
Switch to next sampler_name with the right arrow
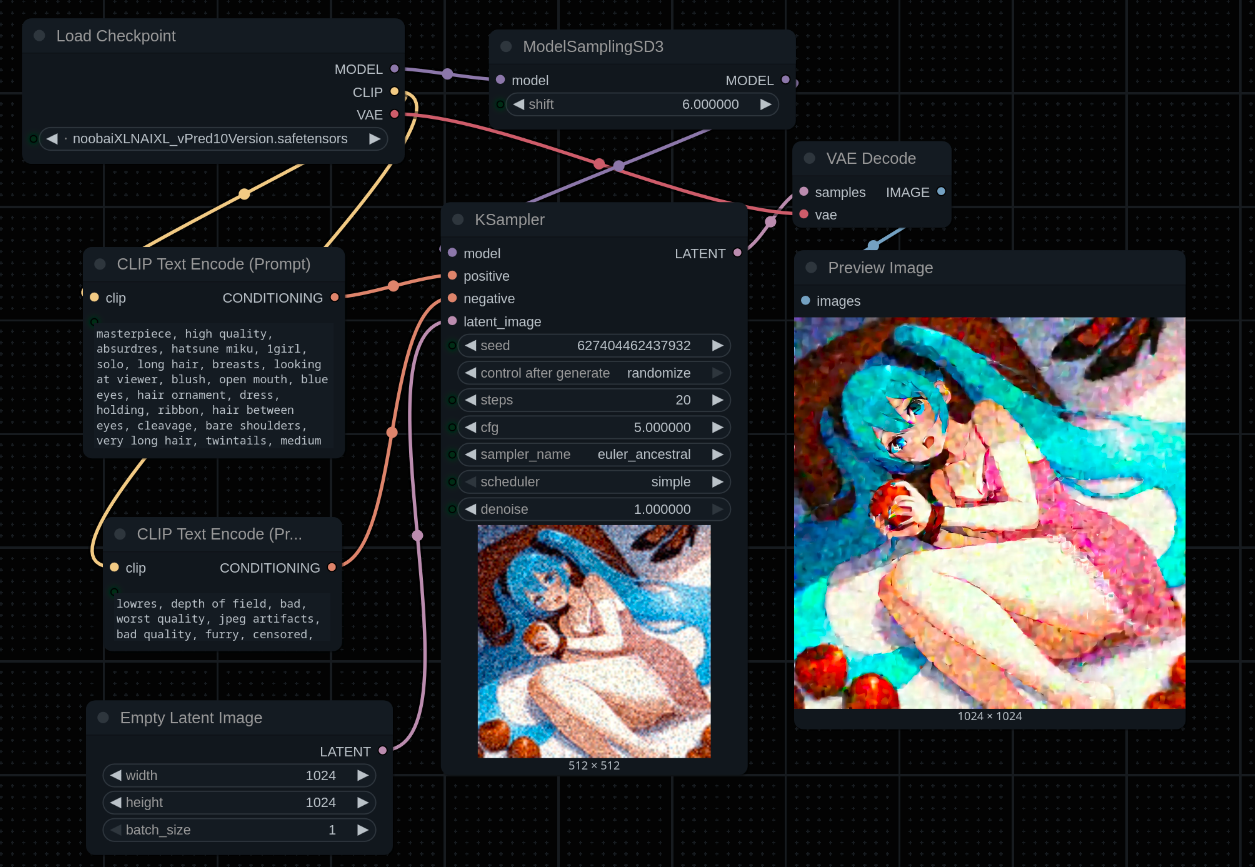717,454
